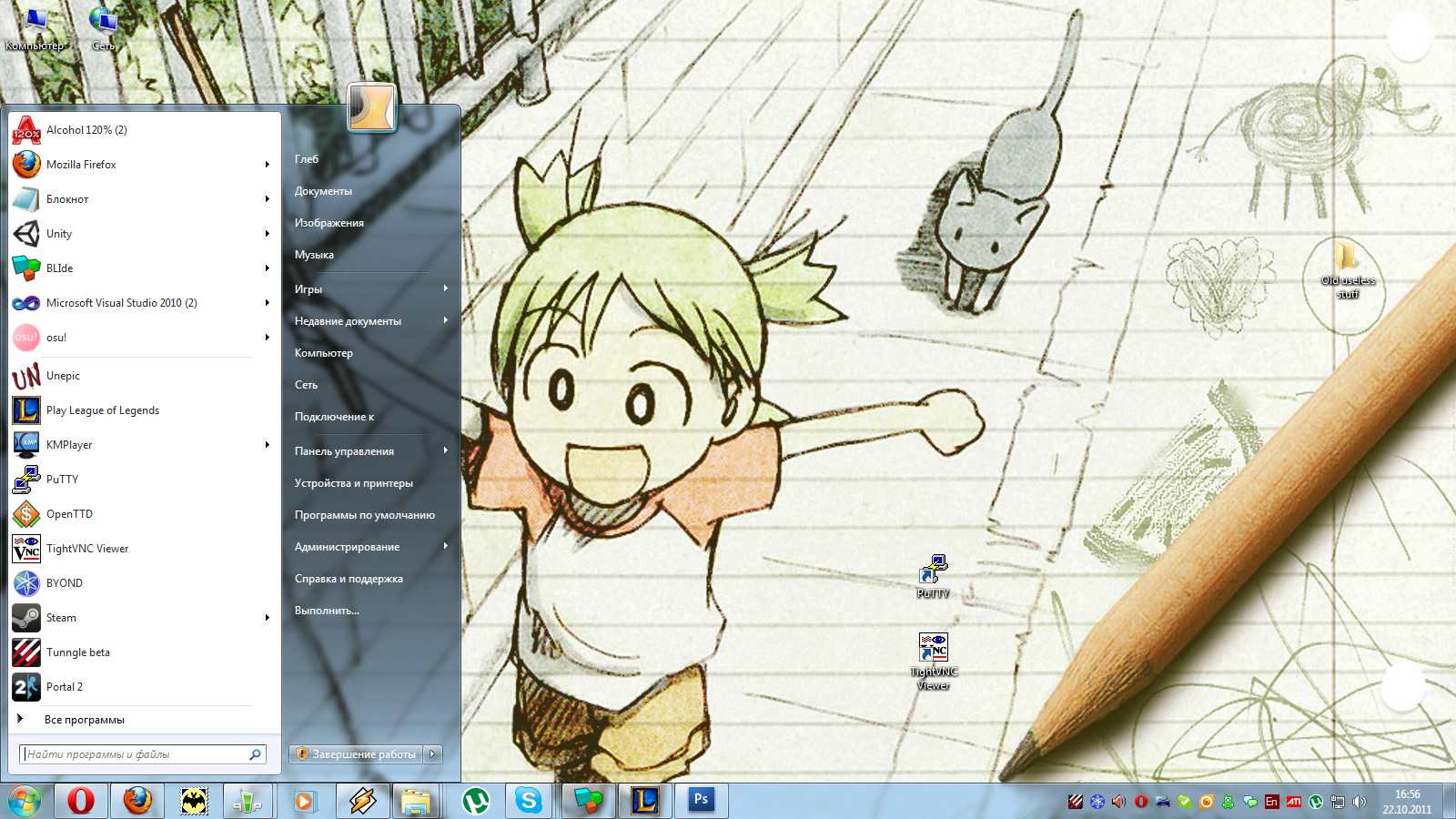Open Steam from the Start menu
The height and width of the screenshot is (819, 1456).
(x=61, y=618)
